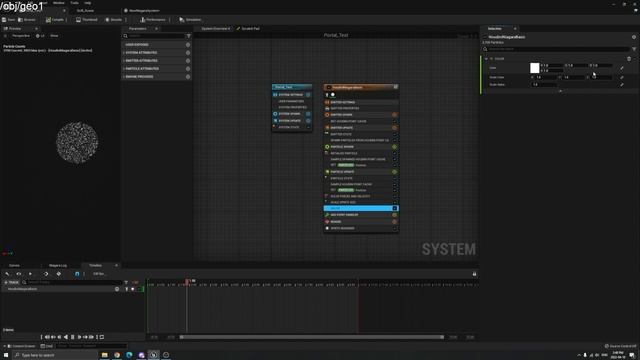Viewport: 640px width, 360px height.
Task: Open the Content Drawer
Action: point(20,346)
